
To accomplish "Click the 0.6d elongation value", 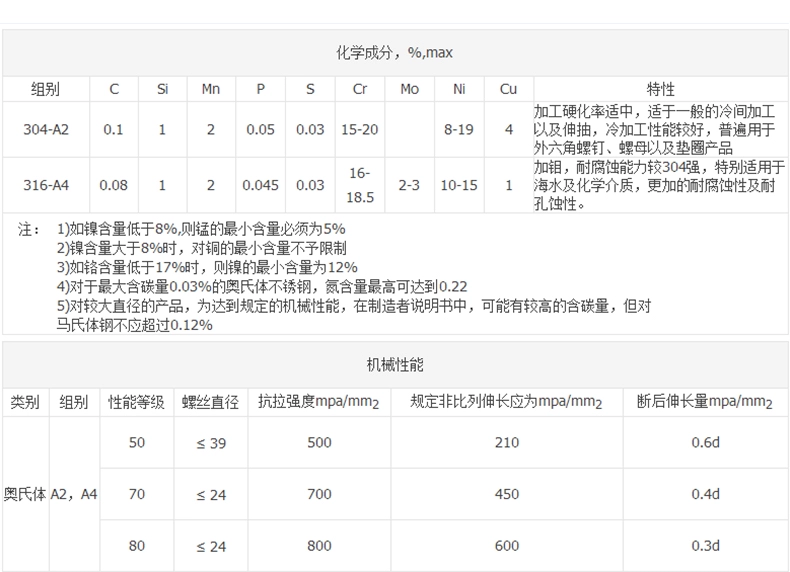I will (705, 442).
